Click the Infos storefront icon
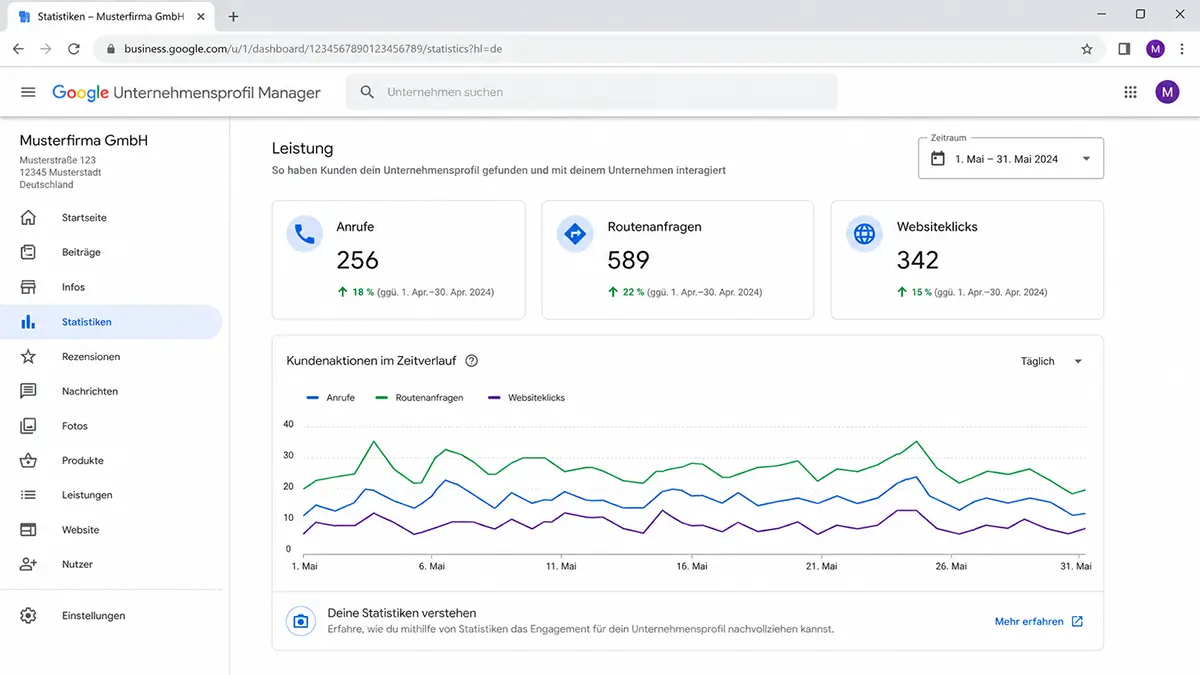This screenshot has height=675, width=1200. 28,287
